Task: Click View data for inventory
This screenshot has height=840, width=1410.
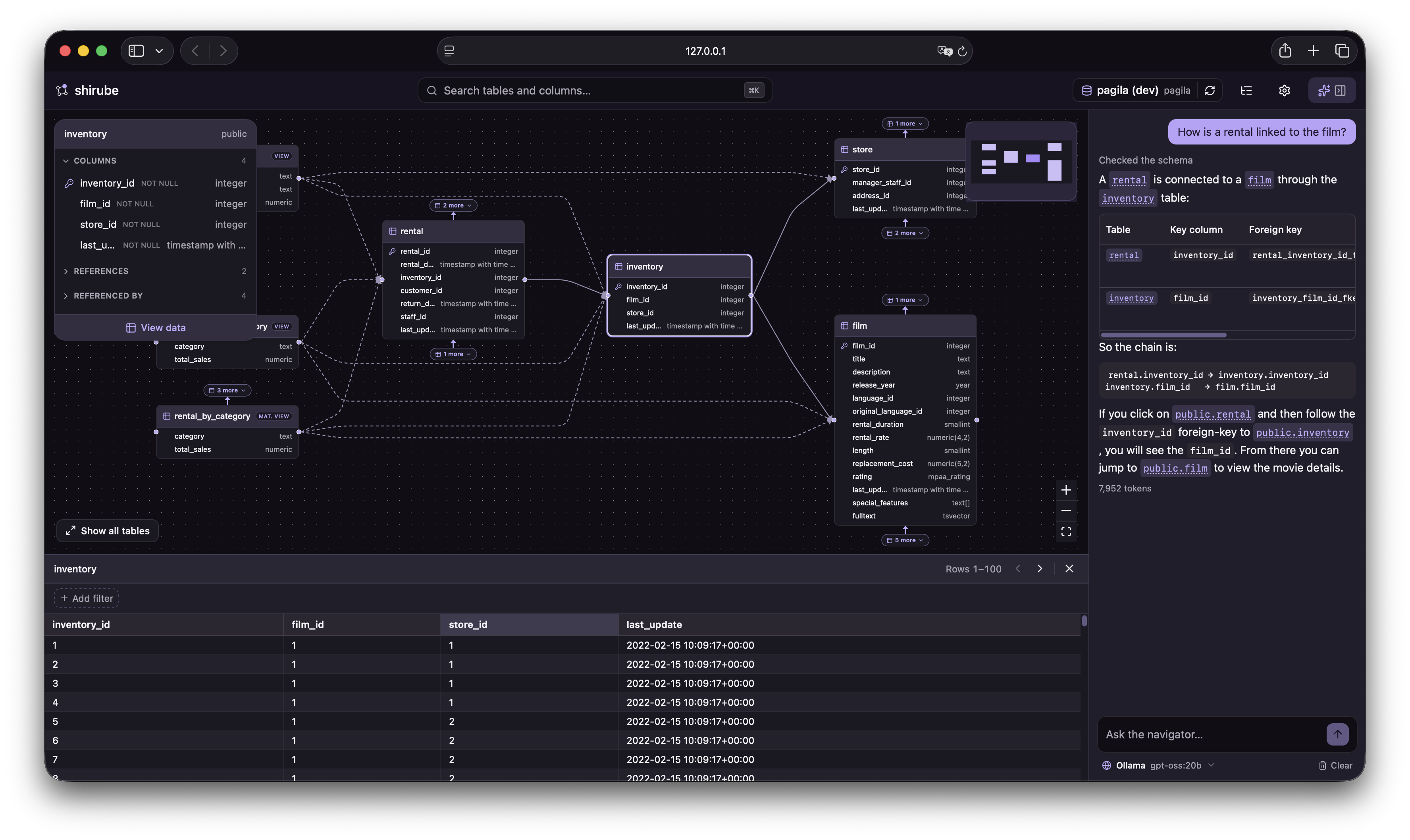Action: [x=156, y=328]
